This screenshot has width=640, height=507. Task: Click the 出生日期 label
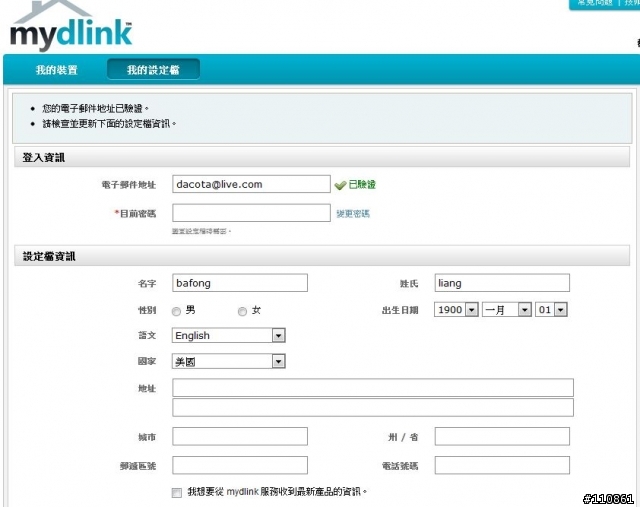(x=400, y=310)
